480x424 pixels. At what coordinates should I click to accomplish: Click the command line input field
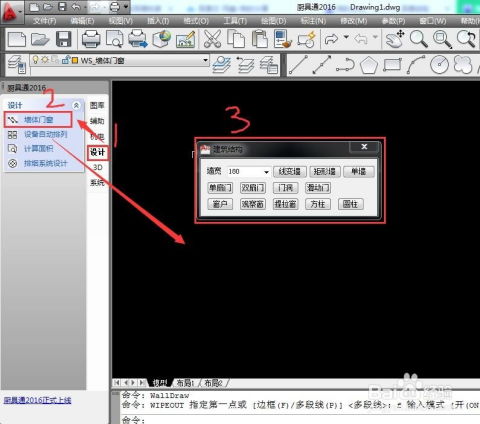click(300, 419)
